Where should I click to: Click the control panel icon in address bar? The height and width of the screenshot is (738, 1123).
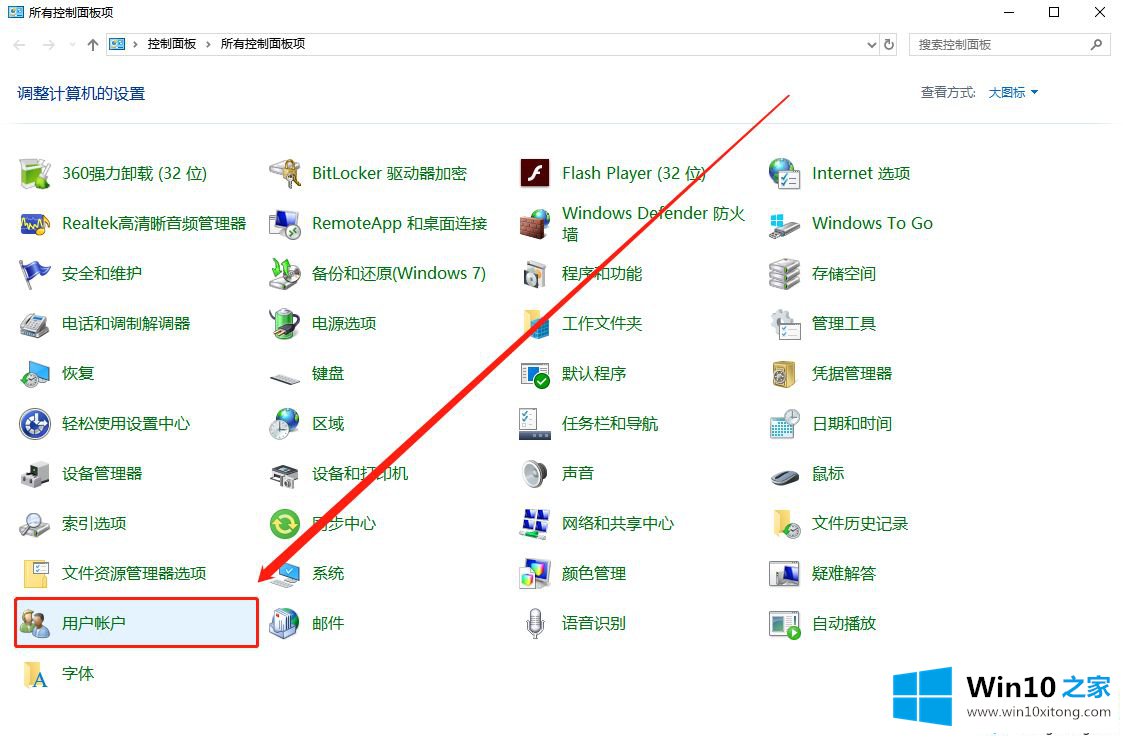(117, 44)
